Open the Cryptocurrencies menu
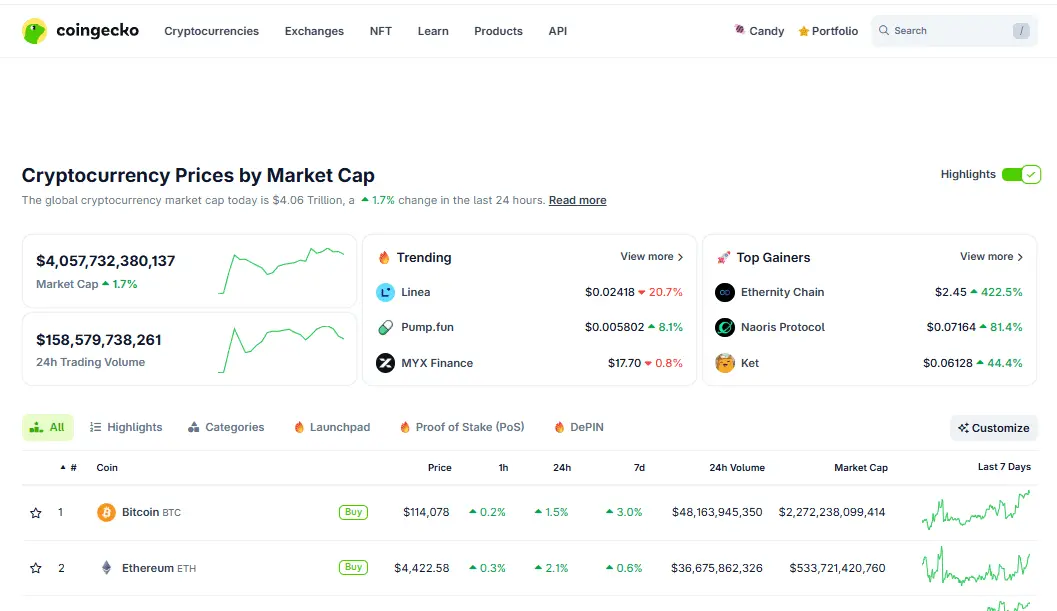The width and height of the screenshot is (1057, 611). (211, 31)
